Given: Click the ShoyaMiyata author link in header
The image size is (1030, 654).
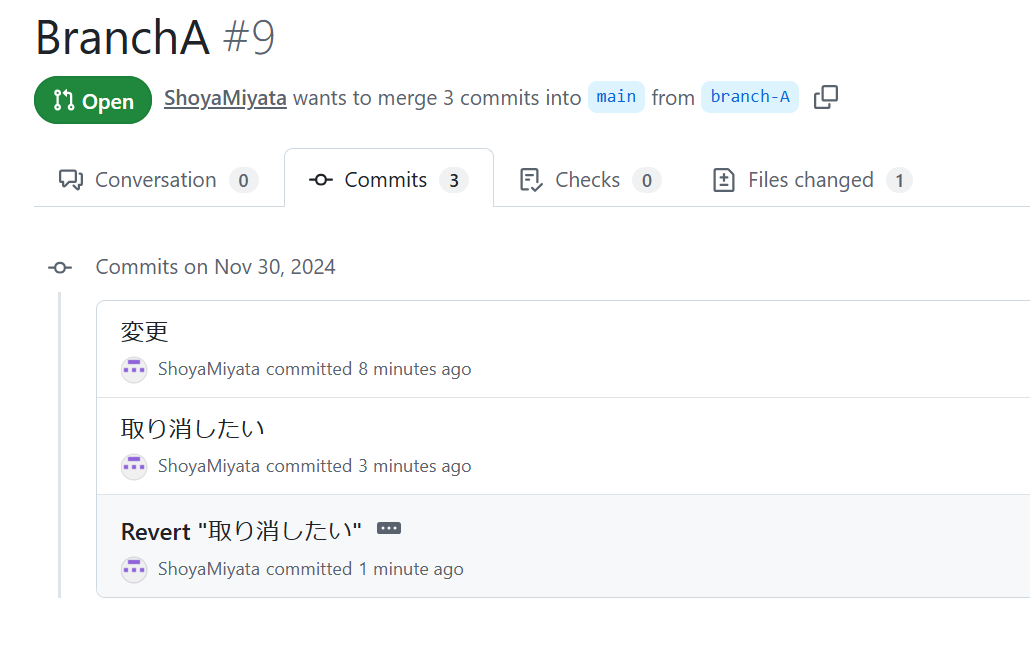Looking at the screenshot, I should tap(225, 98).
